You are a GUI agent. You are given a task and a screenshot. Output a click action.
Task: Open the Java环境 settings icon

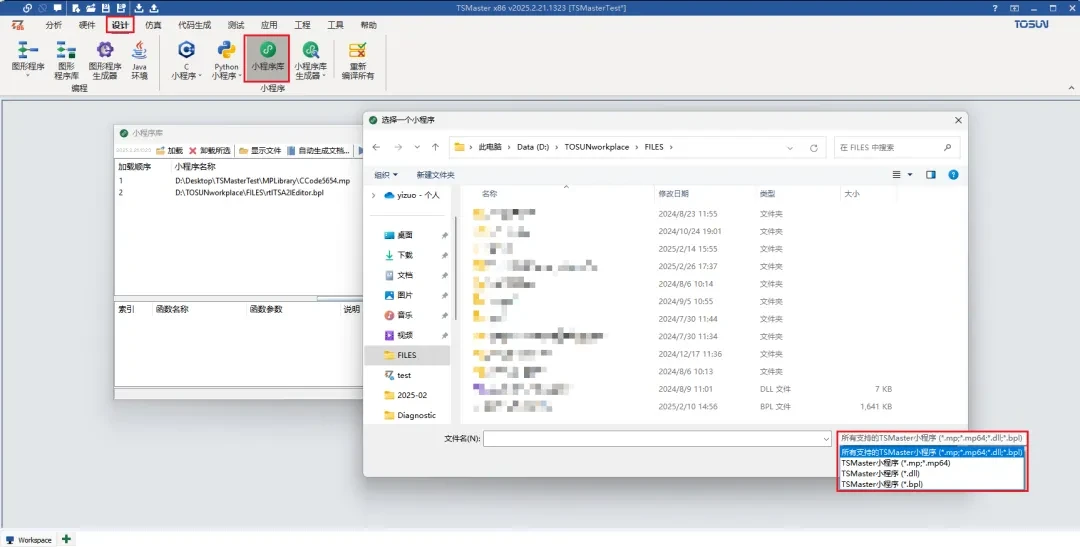point(139,58)
